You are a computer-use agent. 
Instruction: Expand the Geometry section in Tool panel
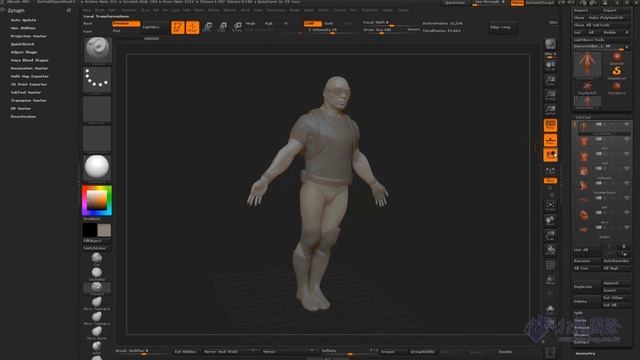585,353
